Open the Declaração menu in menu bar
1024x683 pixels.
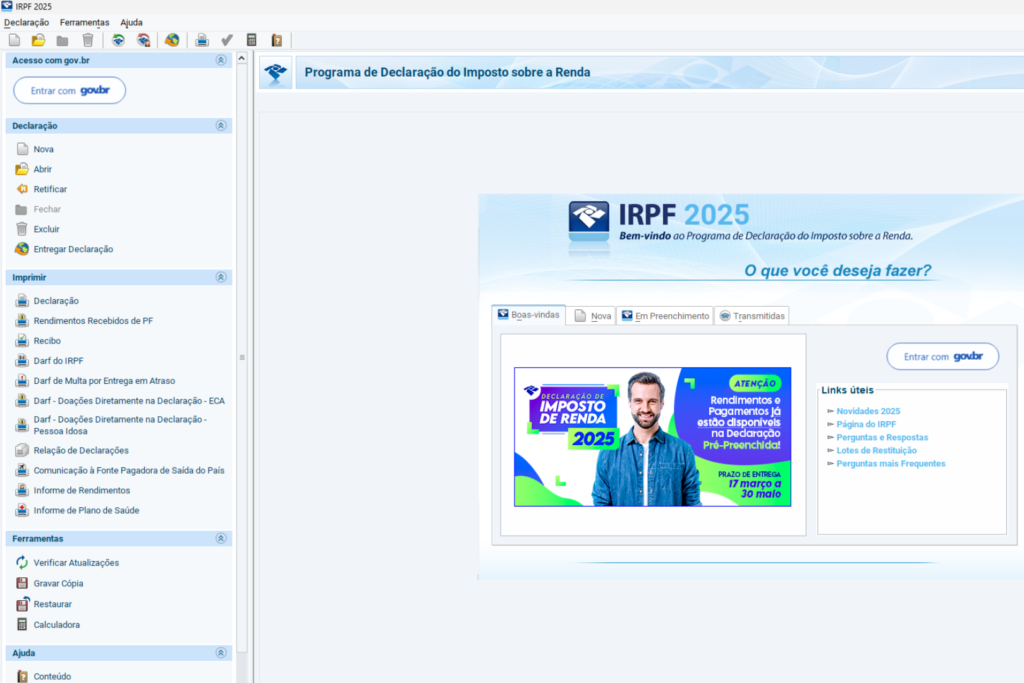click(26, 22)
